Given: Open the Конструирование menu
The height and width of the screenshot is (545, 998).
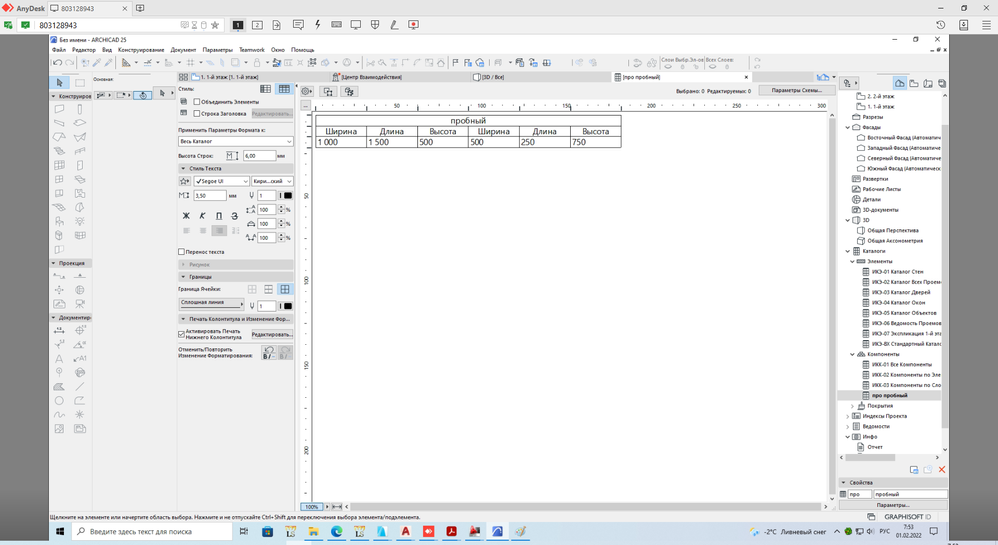Looking at the screenshot, I should pos(141,50).
